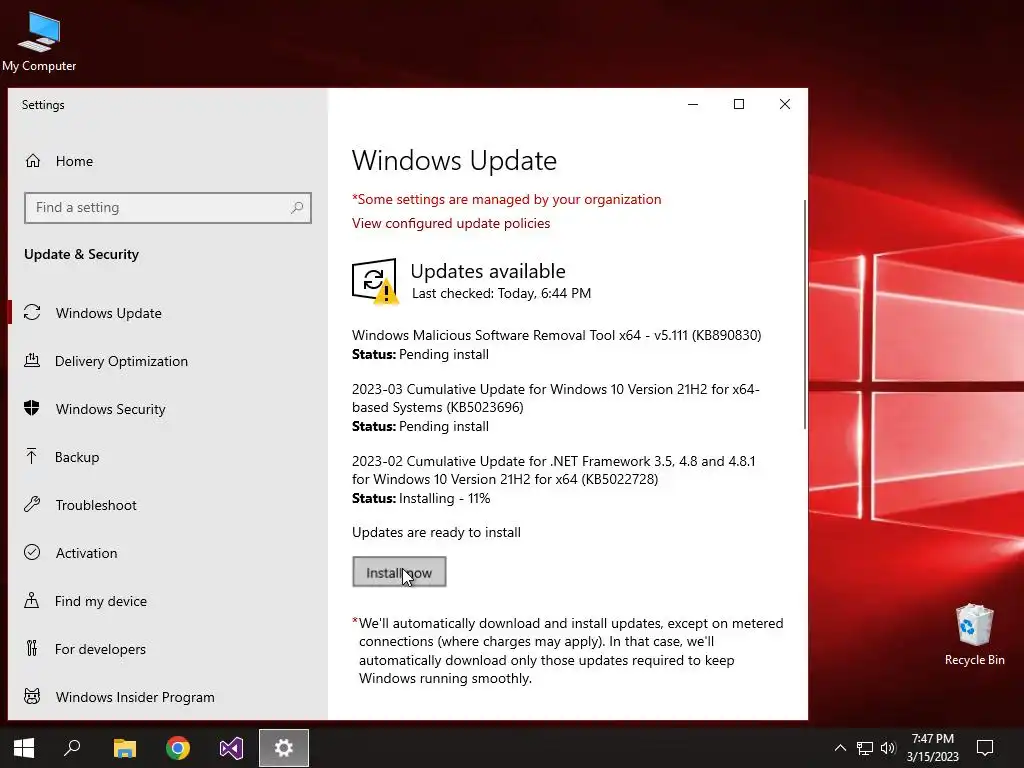Click Some settings are managed by your organization
Image resolution: width=1024 pixels, height=768 pixels.
pos(507,199)
